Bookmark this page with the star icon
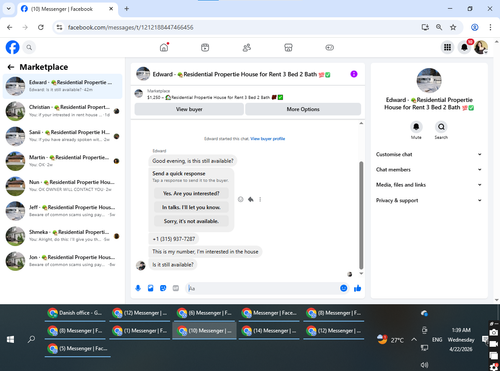The height and width of the screenshot is (371, 500). [x=453, y=27]
